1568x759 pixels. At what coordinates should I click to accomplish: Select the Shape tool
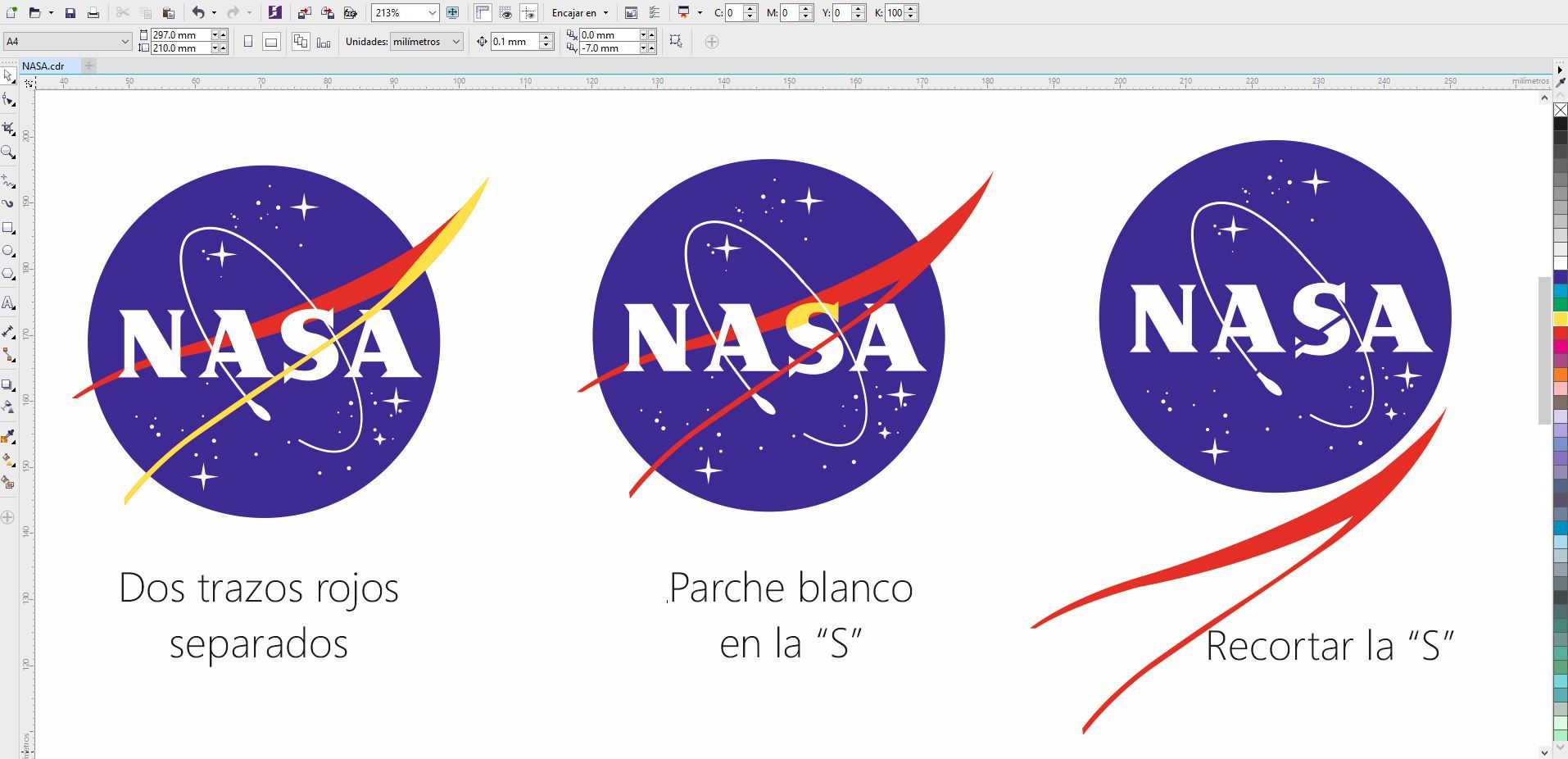[8, 100]
